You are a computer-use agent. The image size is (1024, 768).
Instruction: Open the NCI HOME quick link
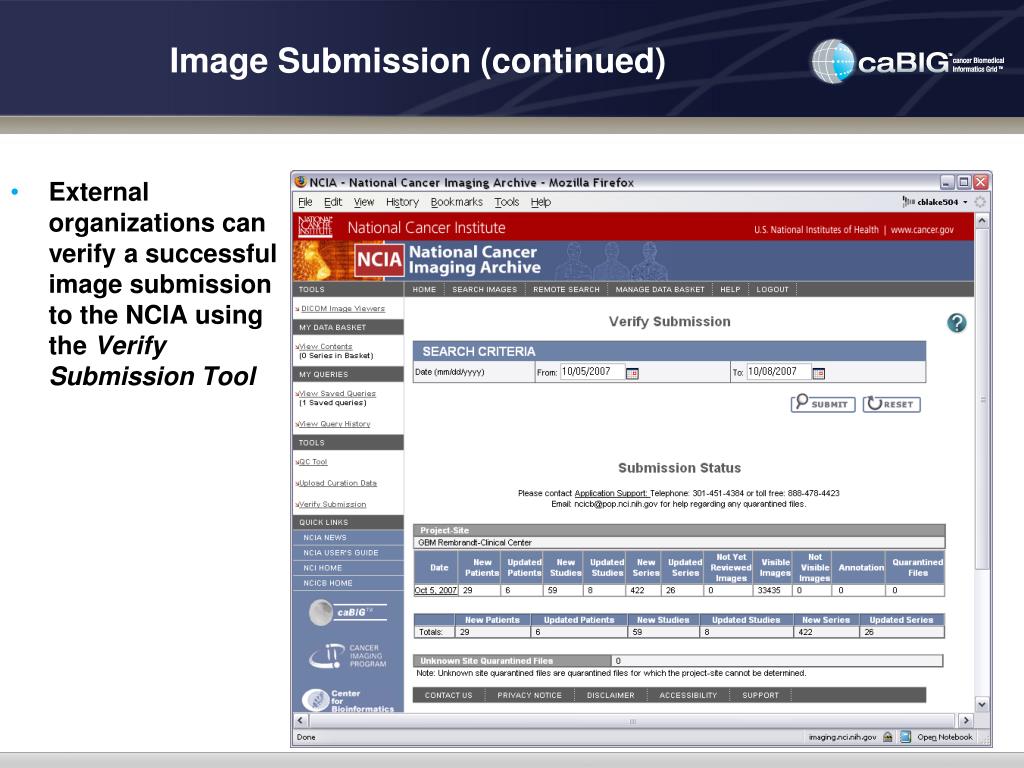pos(348,568)
